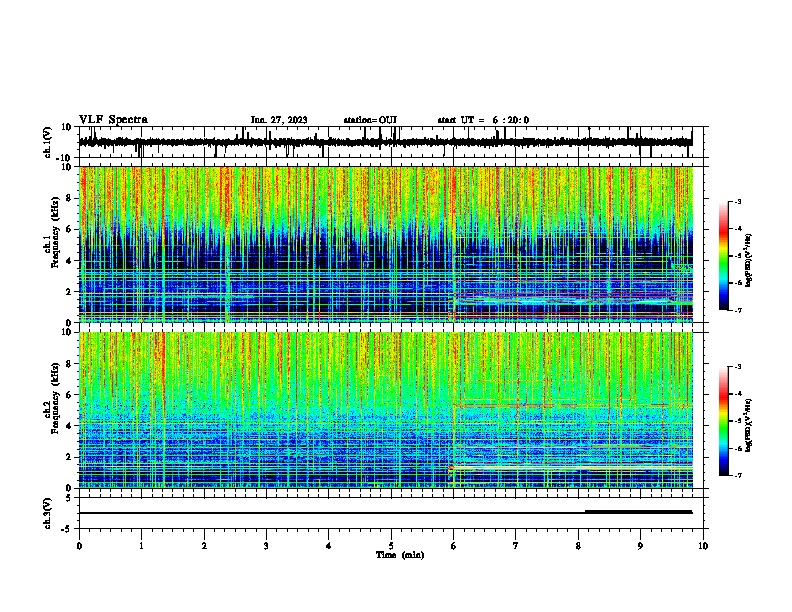Screen dimensions: 792x612
Task: Click time axis tick label "4"
Action: [x=329, y=546]
